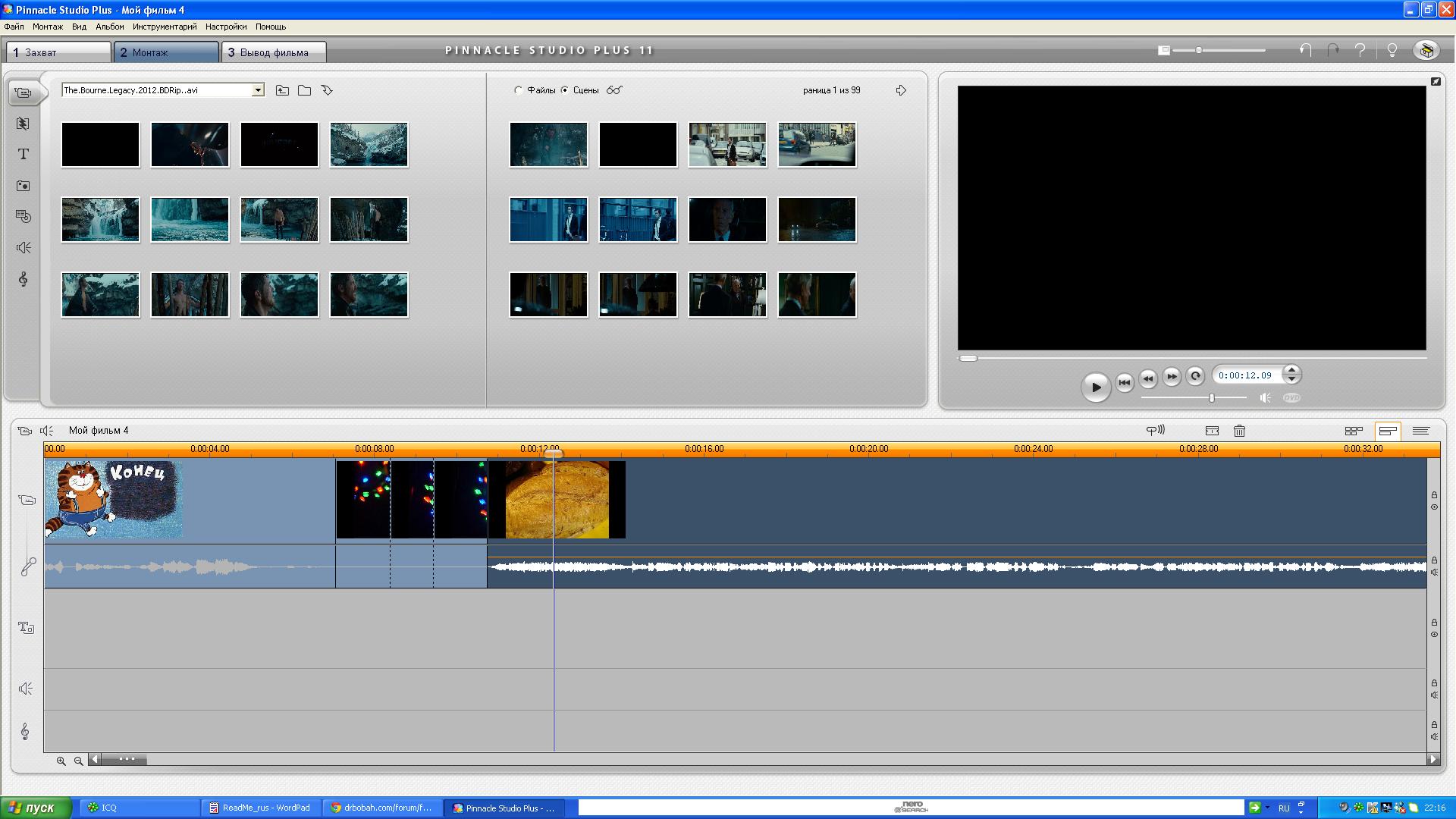Click the redo arrow icon
The width and height of the screenshot is (1456, 819).
[x=1333, y=50]
